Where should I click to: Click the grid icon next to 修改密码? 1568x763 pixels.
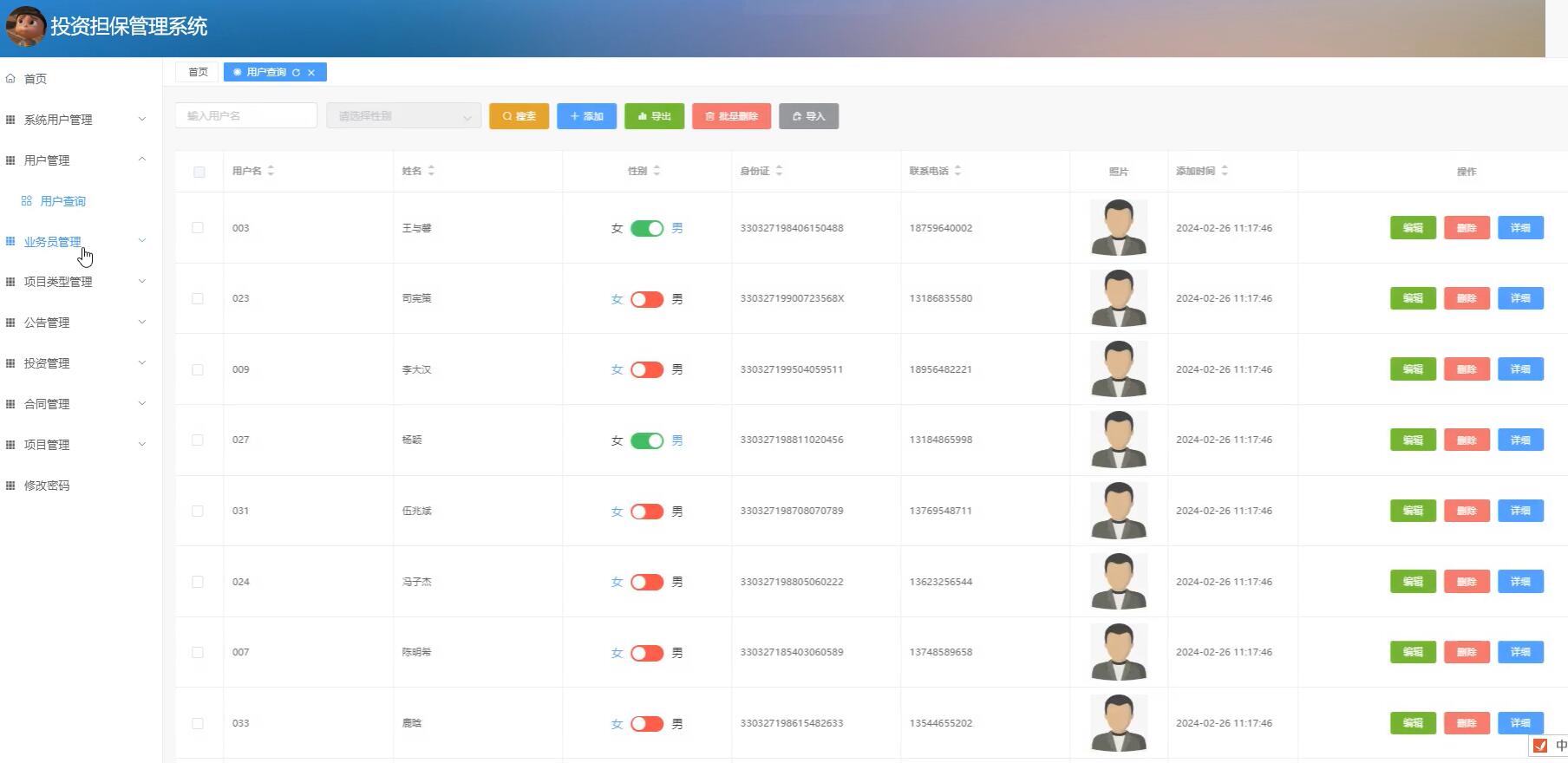click(x=10, y=486)
